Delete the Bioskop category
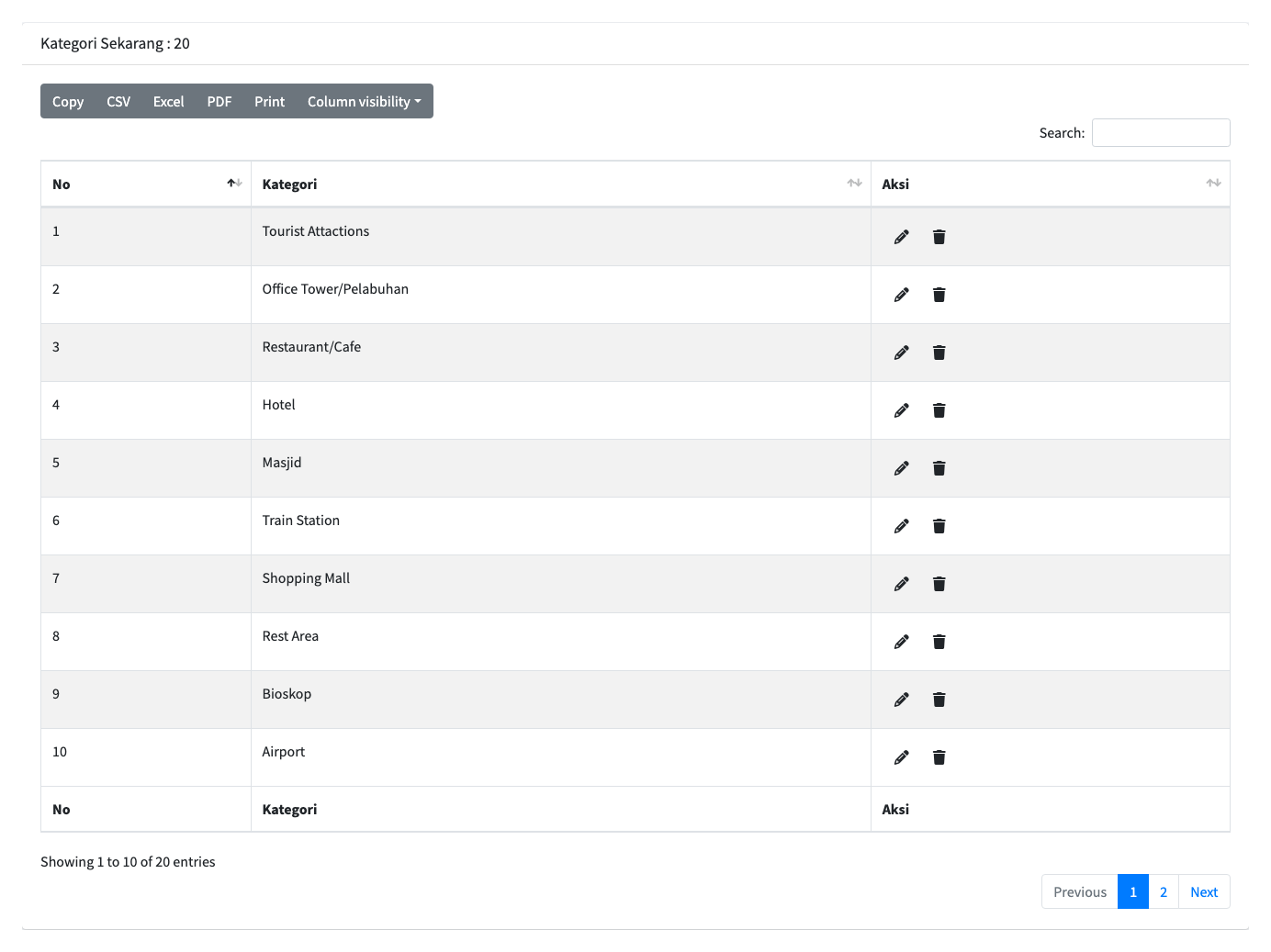 [x=939, y=700]
